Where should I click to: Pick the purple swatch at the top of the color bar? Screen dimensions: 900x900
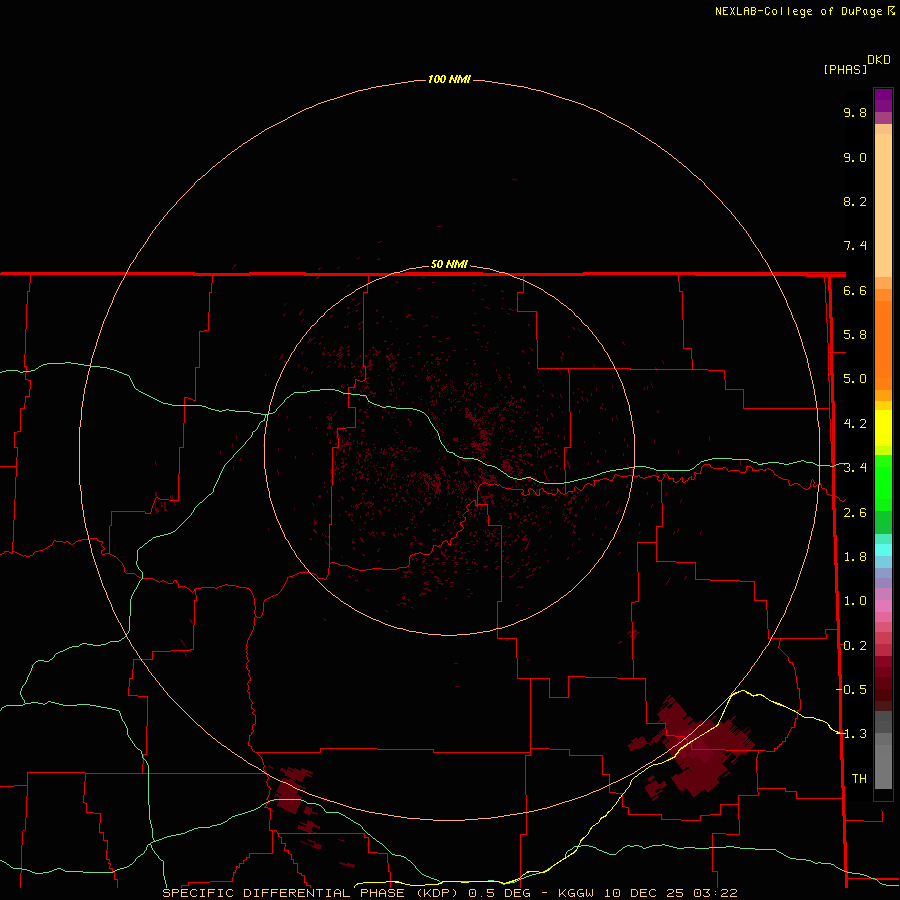click(x=883, y=100)
